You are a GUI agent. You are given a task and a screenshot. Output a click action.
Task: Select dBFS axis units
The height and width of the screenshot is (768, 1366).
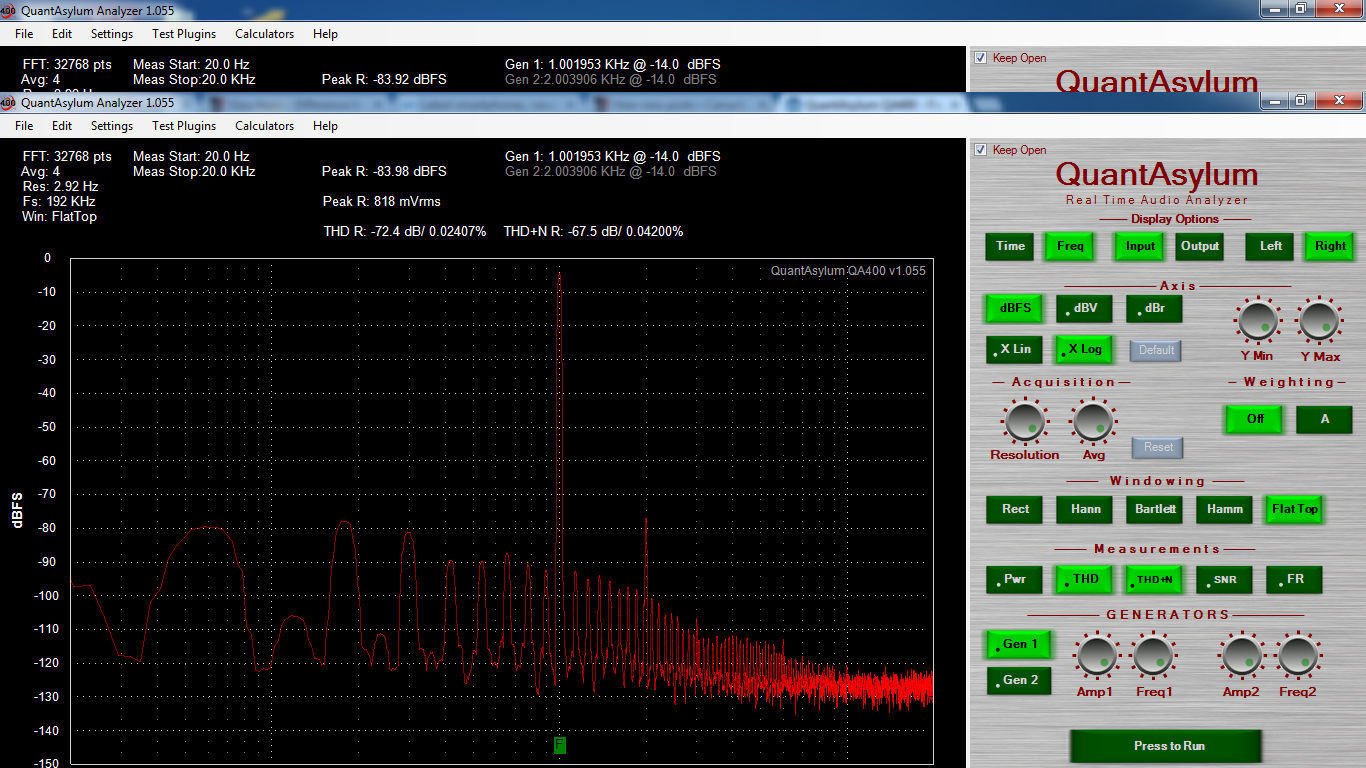(x=1014, y=308)
